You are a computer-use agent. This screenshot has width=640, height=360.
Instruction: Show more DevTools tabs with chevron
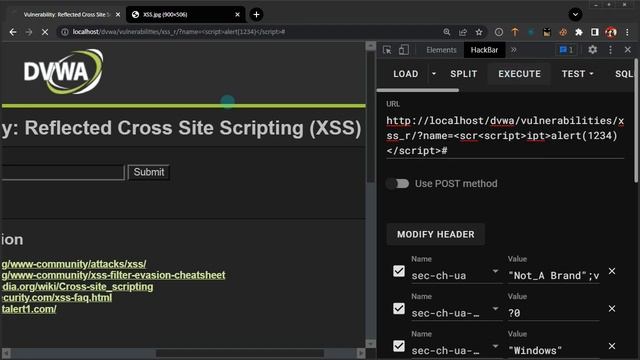click(x=513, y=50)
